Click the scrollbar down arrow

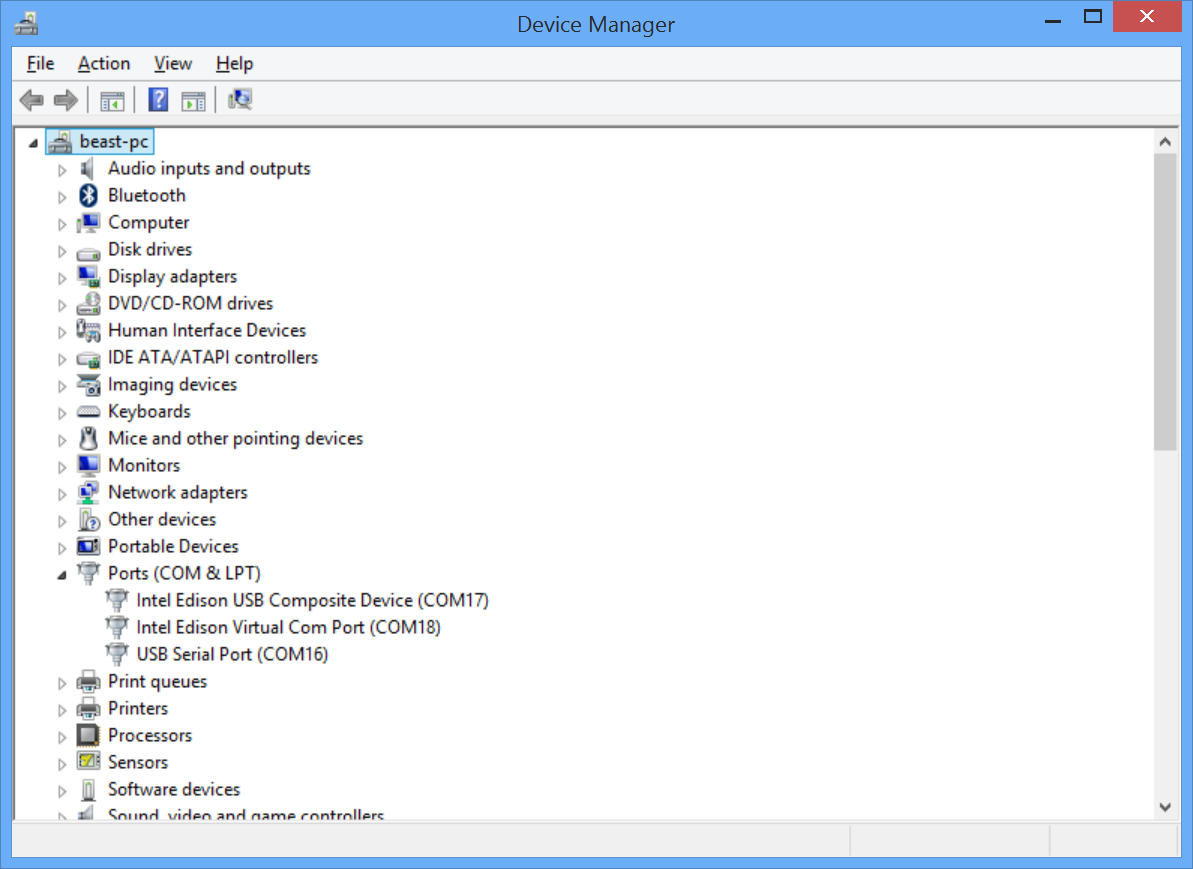[1165, 807]
